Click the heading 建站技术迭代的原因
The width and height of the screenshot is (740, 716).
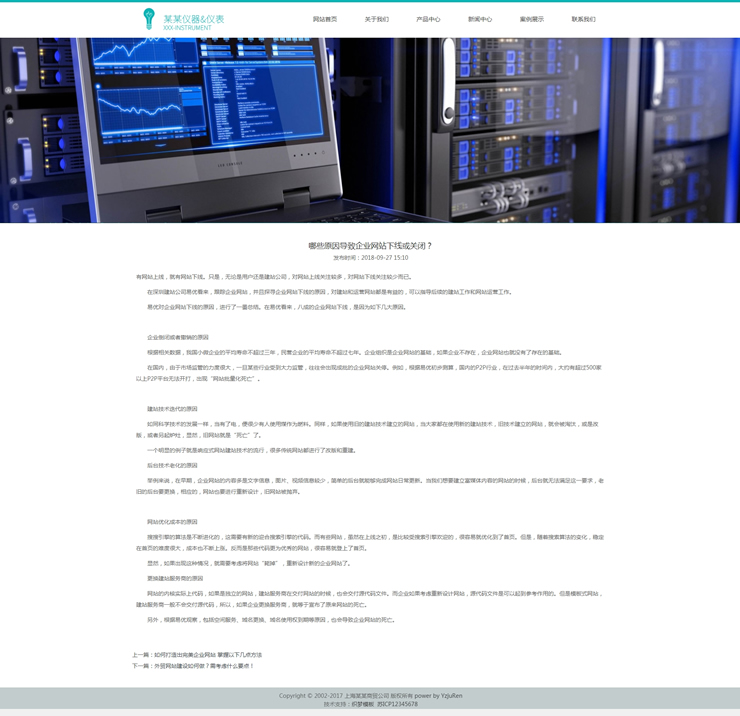coord(173,409)
